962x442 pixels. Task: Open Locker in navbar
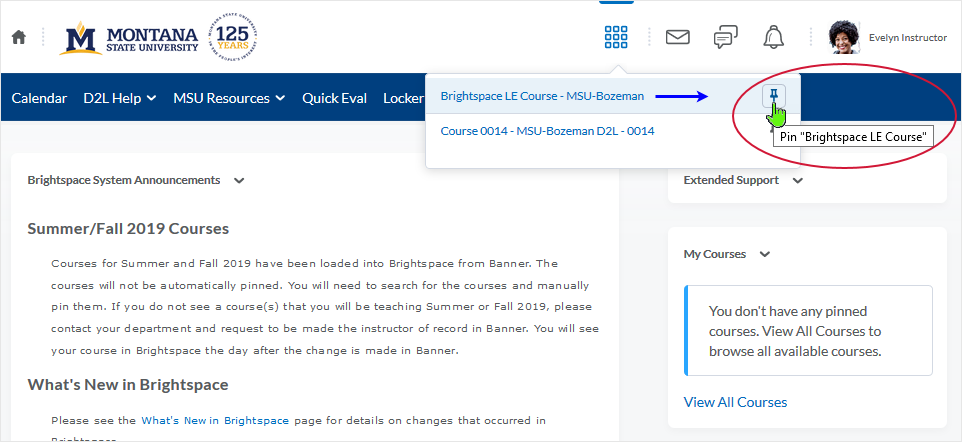pos(404,98)
